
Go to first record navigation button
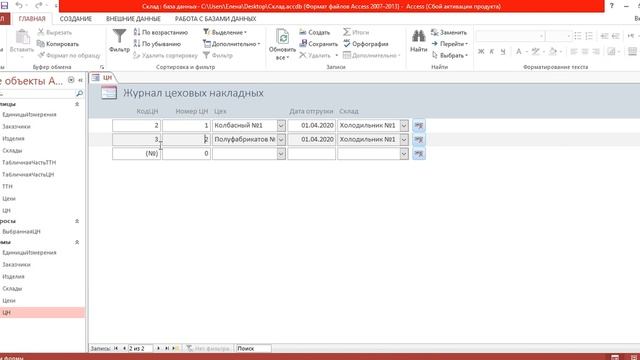pos(116,349)
